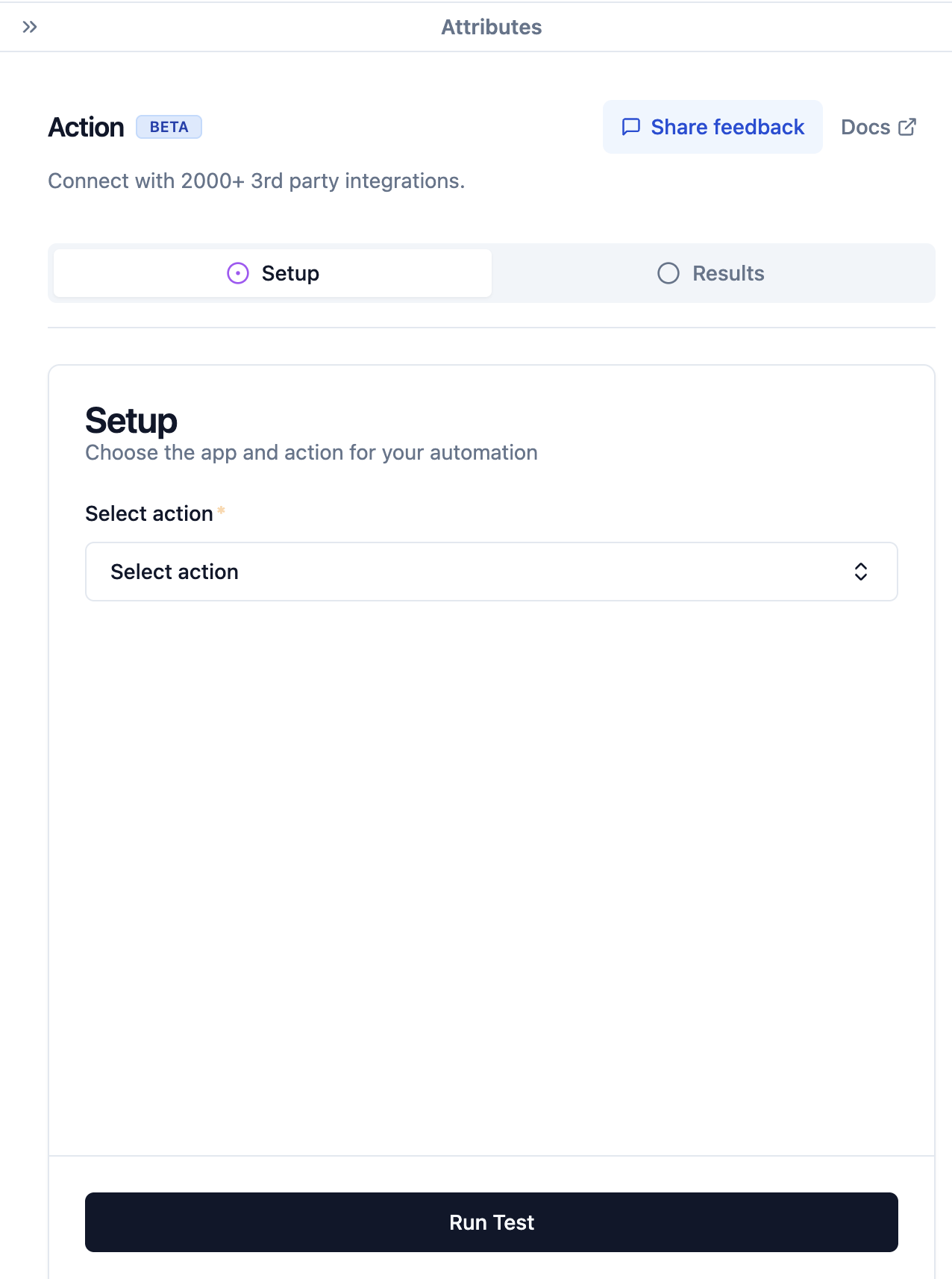This screenshot has width=952, height=1279.
Task: Click the 'Choose the app and action' description
Action: [311, 452]
